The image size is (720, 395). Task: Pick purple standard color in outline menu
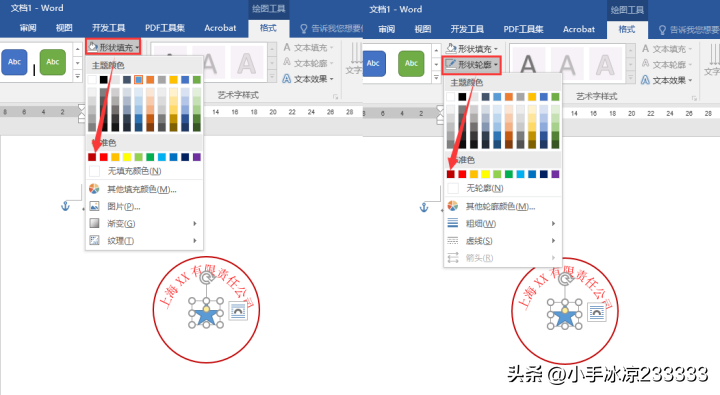(555, 174)
